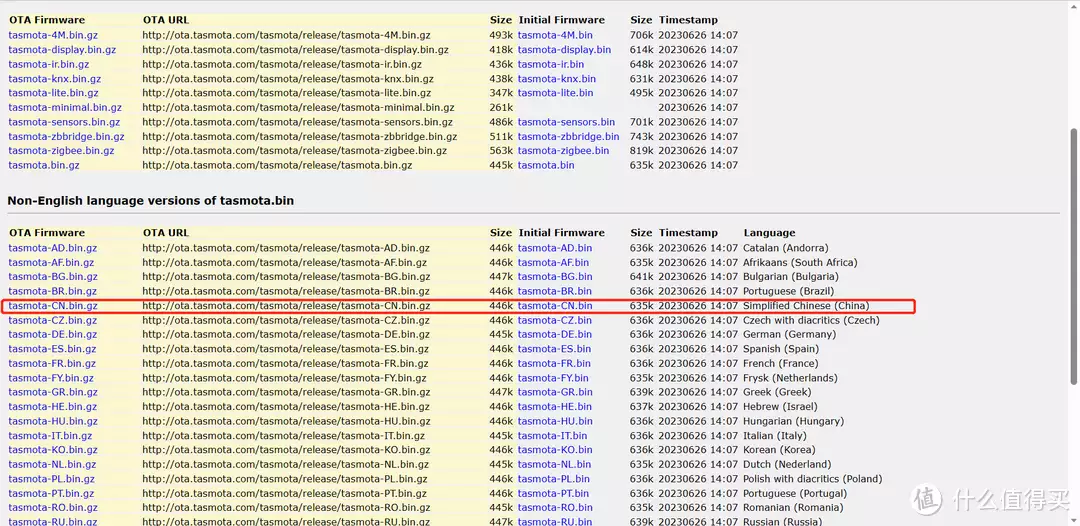1080x526 pixels.
Task: Download the tasmota-ir.bin initial firmware
Action: coord(551,64)
